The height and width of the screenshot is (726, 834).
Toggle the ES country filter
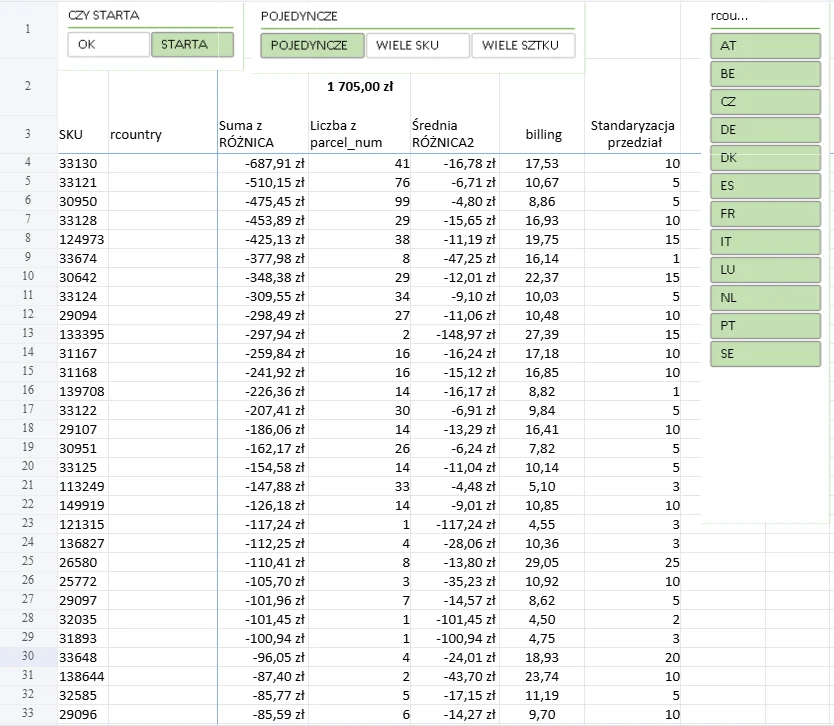tap(765, 186)
